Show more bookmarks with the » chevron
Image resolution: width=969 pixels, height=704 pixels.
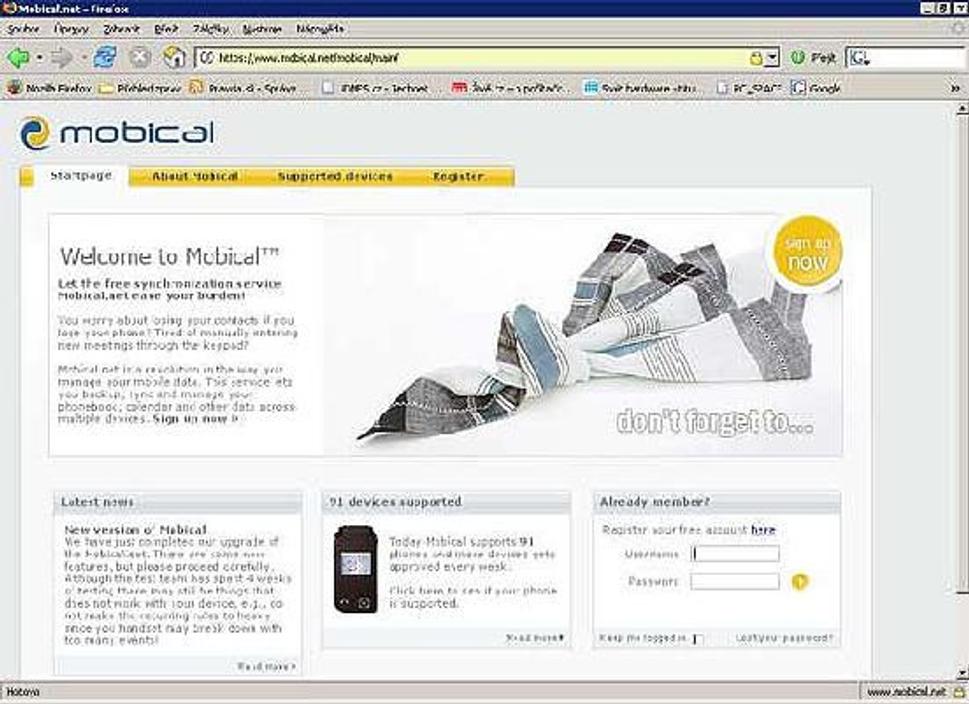[955, 88]
